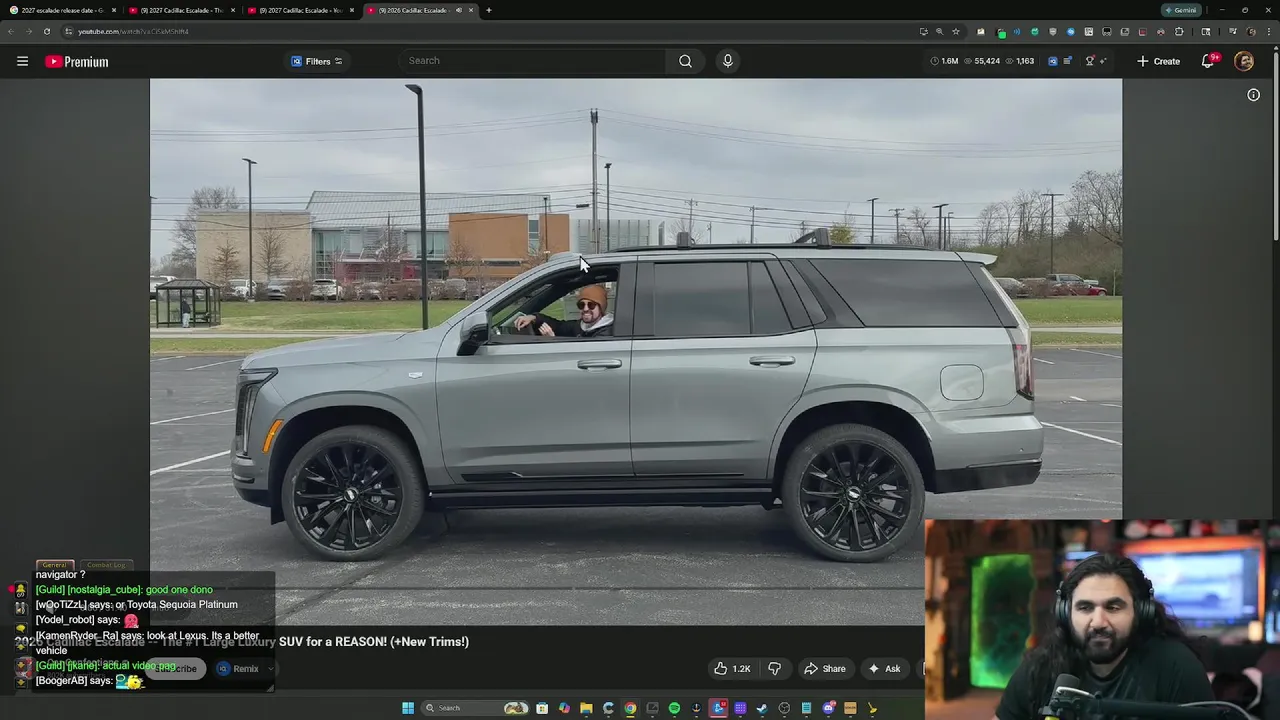The height and width of the screenshot is (720, 1280).
Task: Open Chrome from the taskbar
Action: [x=630, y=708]
